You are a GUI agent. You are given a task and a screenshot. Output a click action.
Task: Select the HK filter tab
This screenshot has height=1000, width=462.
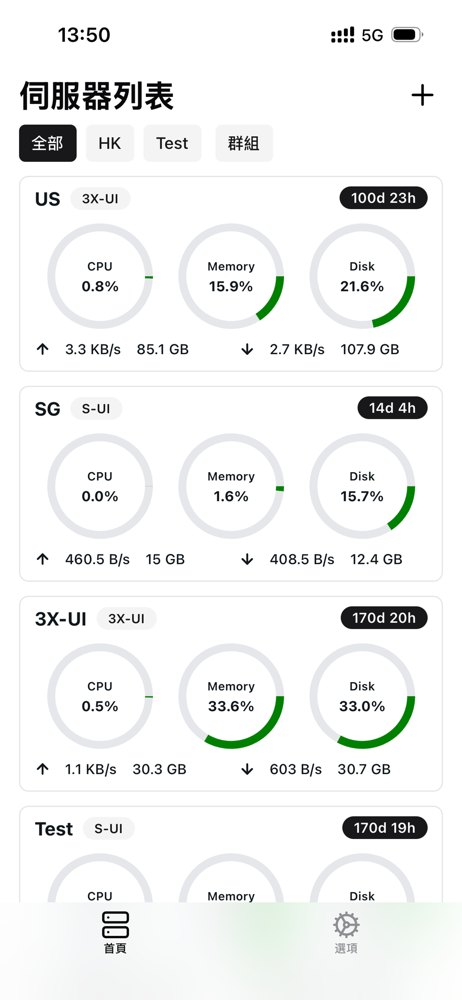pos(110,143)
